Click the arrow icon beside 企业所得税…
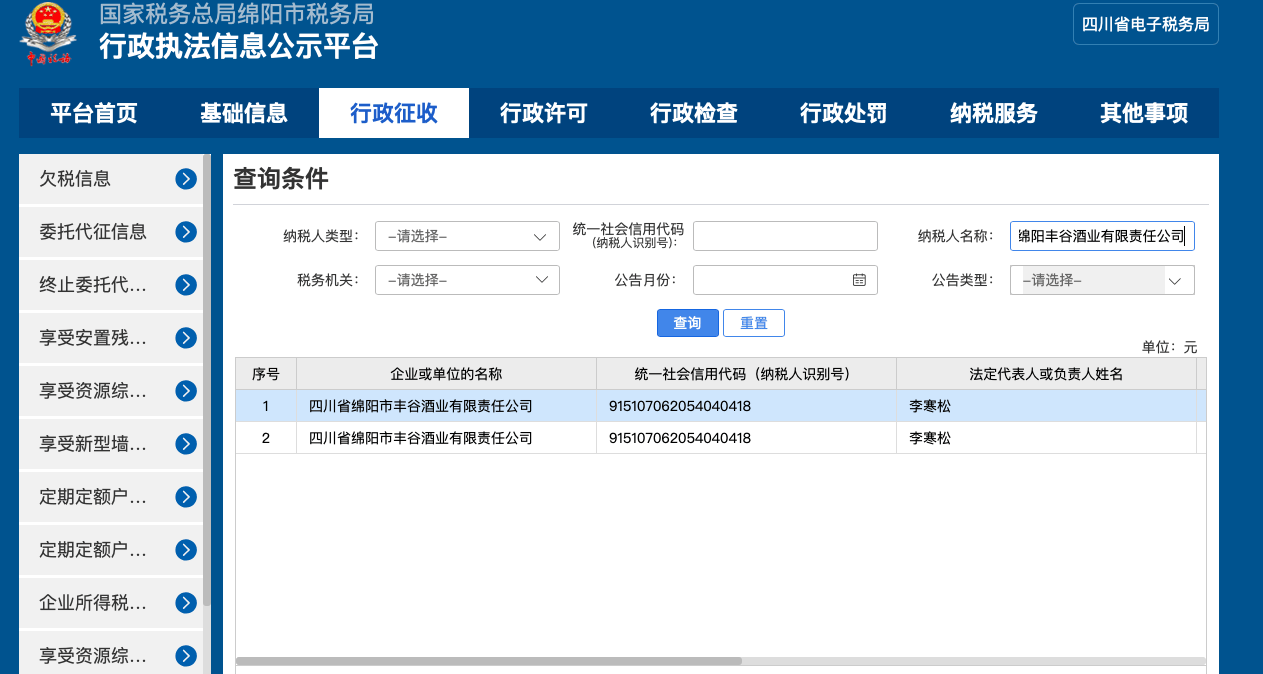 (186, 603)
